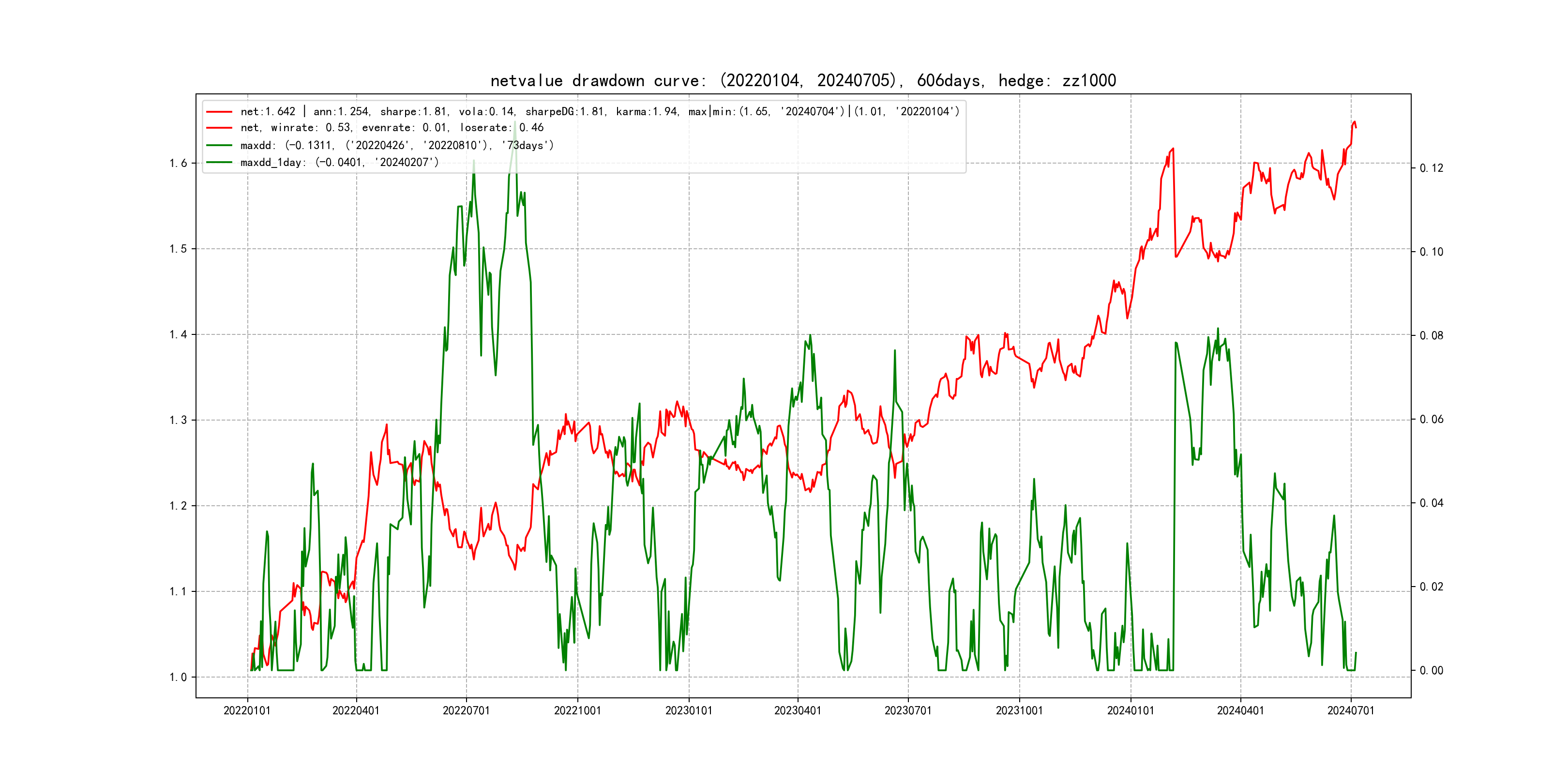Click the 20240701 x-axis tick label

coord(1351,711)
